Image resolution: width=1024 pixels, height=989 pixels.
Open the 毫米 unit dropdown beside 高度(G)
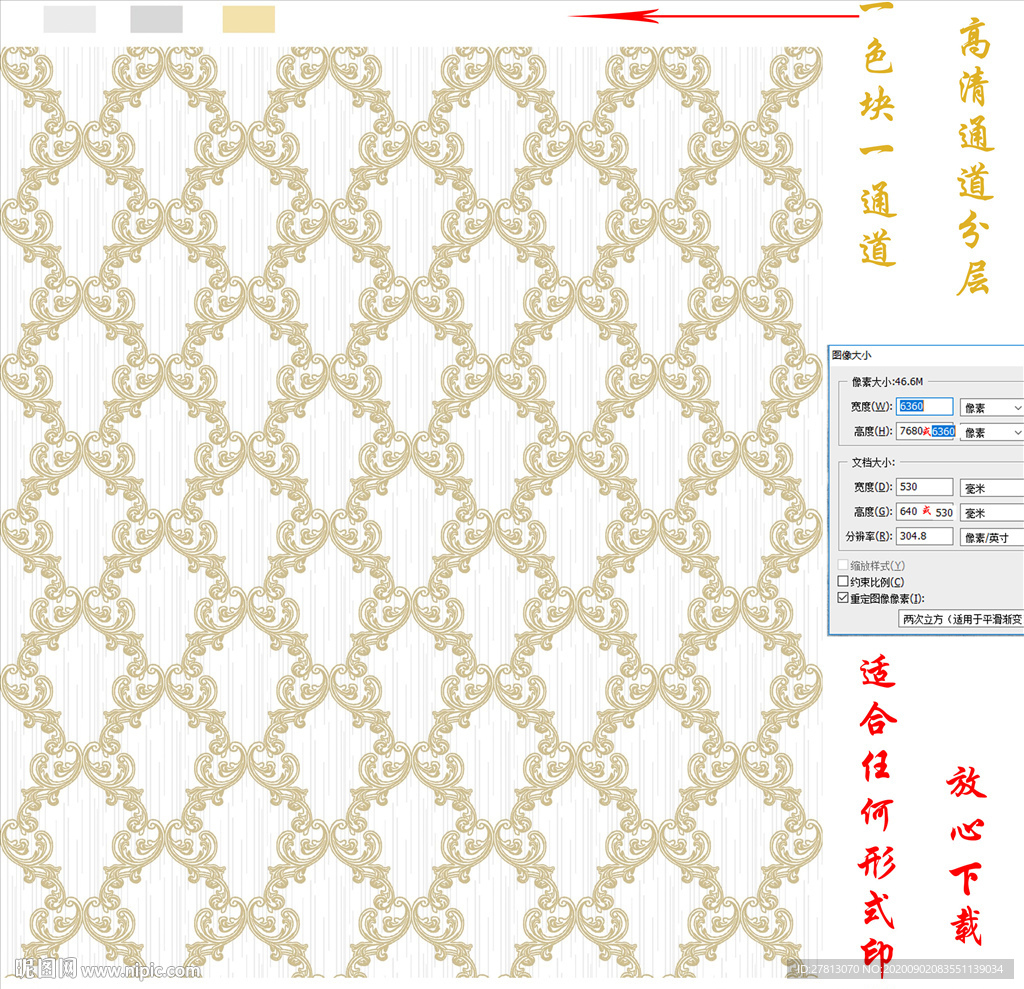[991, 513]
